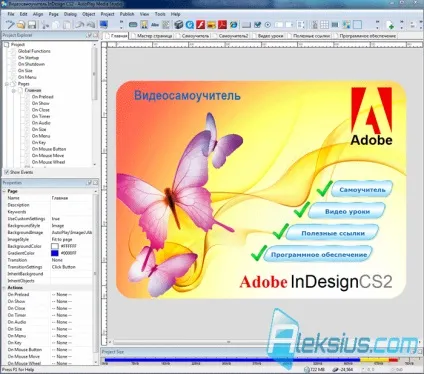The image size is (424, 374).
Task: Insert a RadioButton object
Action: click(268, 25)
